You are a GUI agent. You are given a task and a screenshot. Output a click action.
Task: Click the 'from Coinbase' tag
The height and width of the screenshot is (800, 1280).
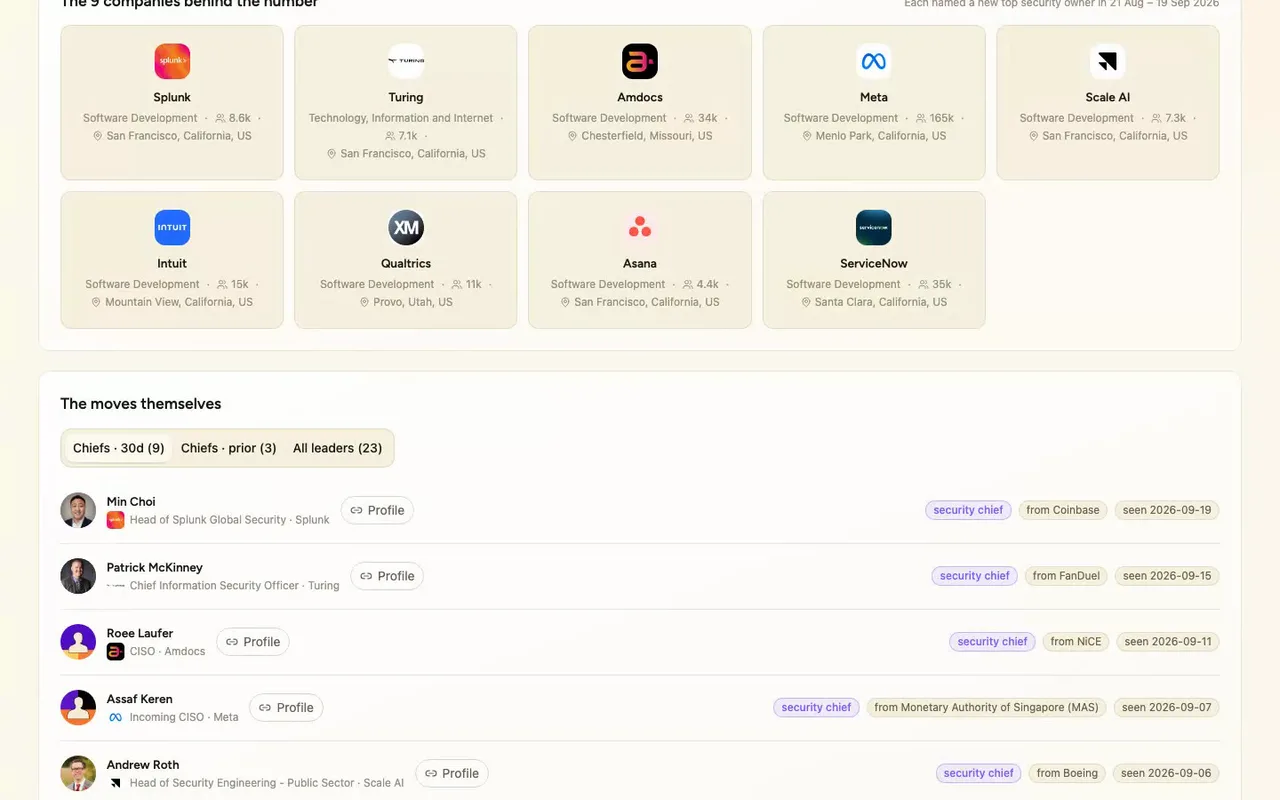click(1063, 510)
